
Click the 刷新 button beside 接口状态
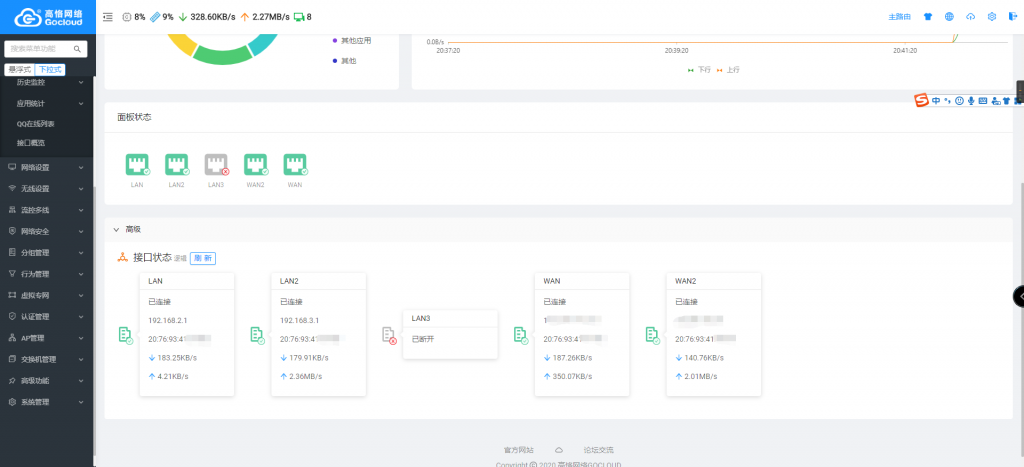tap(203, 258)
